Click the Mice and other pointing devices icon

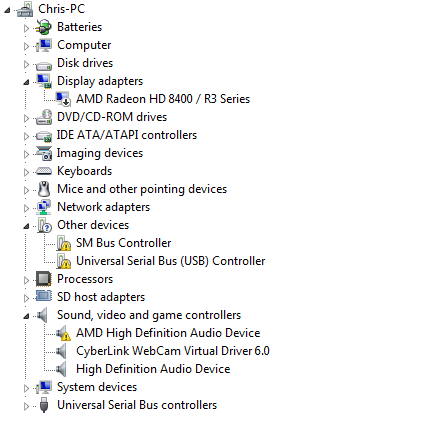point(44,189)
